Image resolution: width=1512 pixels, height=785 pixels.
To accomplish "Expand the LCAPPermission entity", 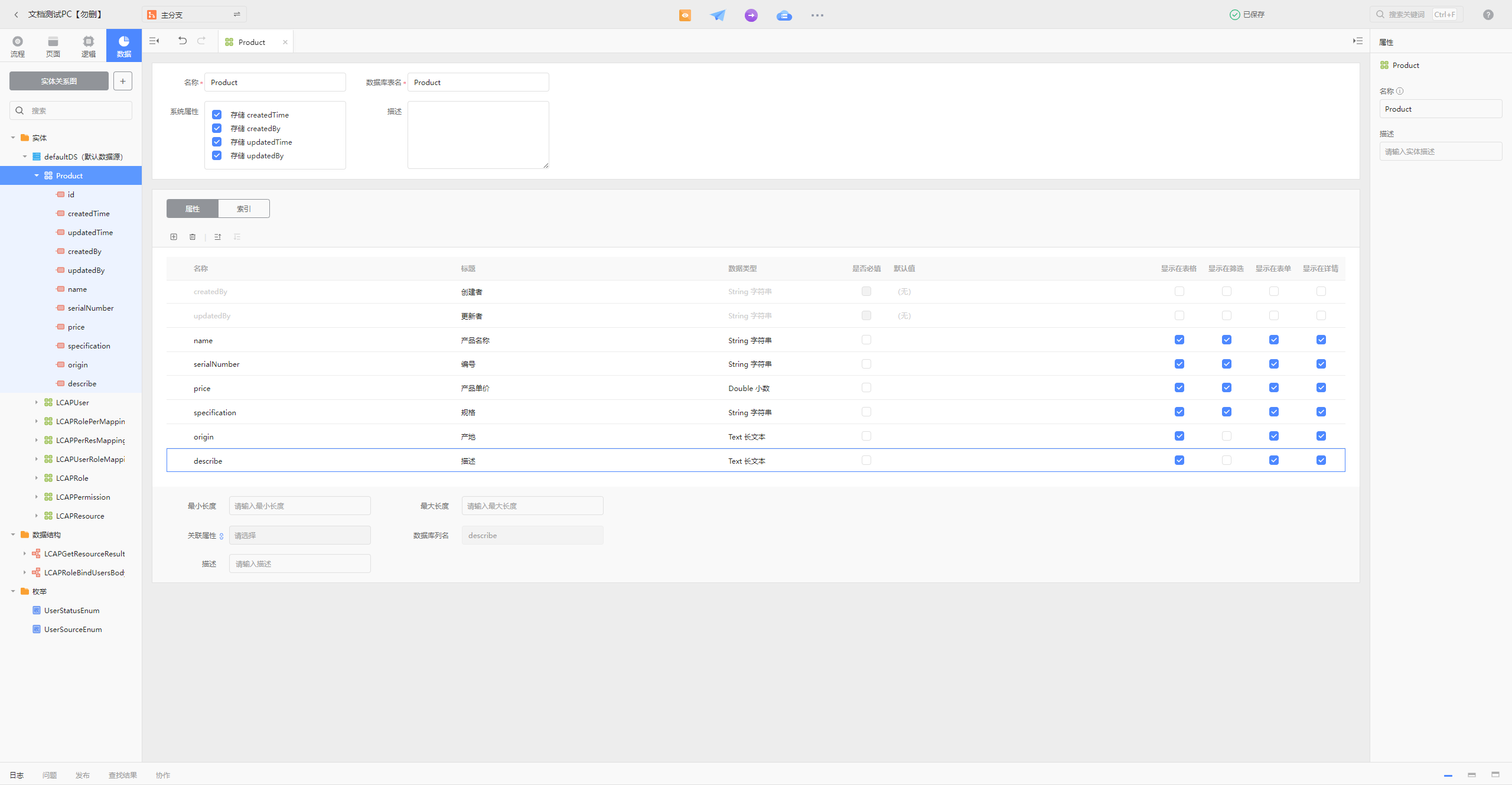I will point(37,497).
